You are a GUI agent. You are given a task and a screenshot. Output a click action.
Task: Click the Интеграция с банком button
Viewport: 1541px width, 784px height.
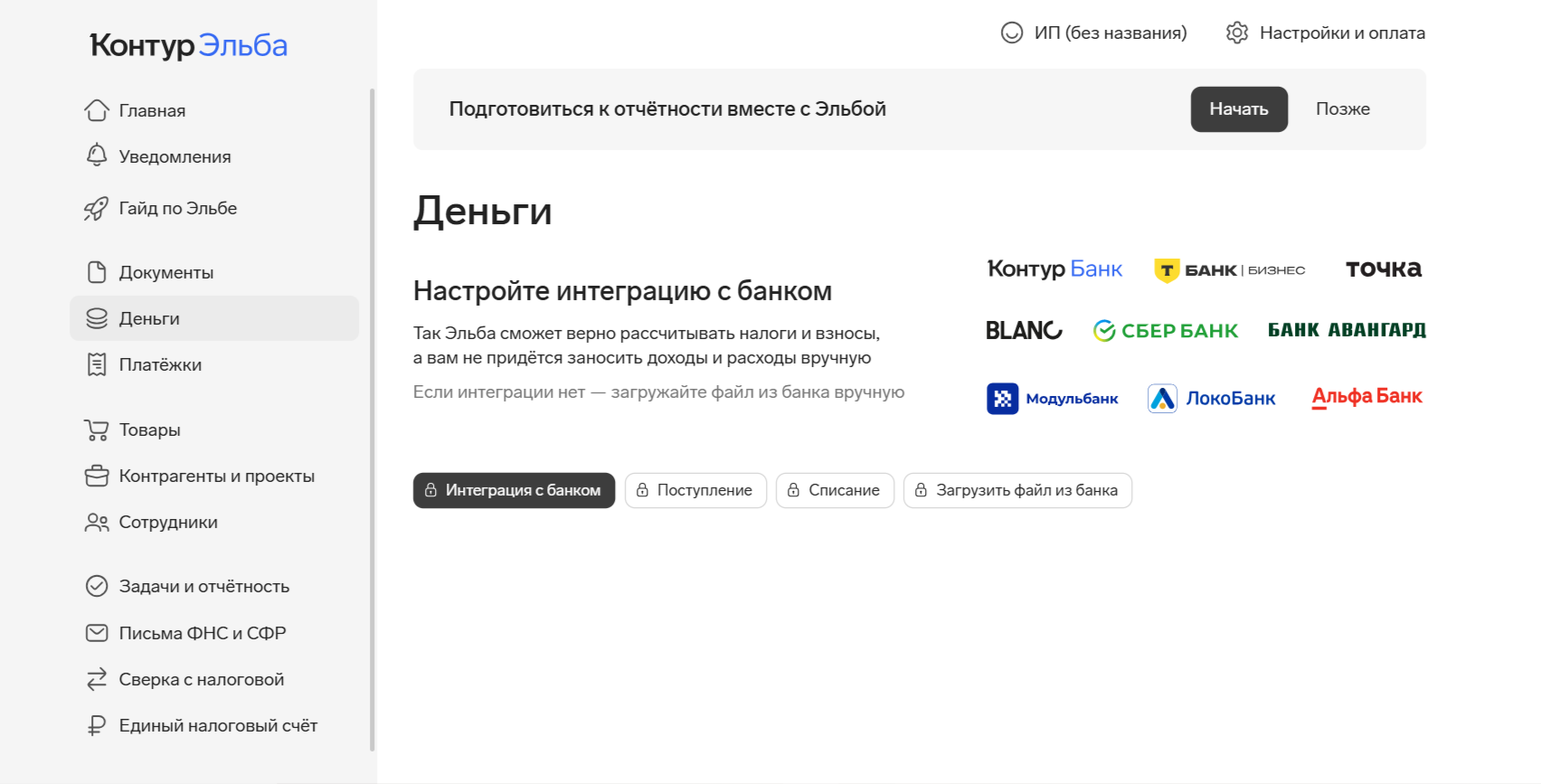[514, 490]
